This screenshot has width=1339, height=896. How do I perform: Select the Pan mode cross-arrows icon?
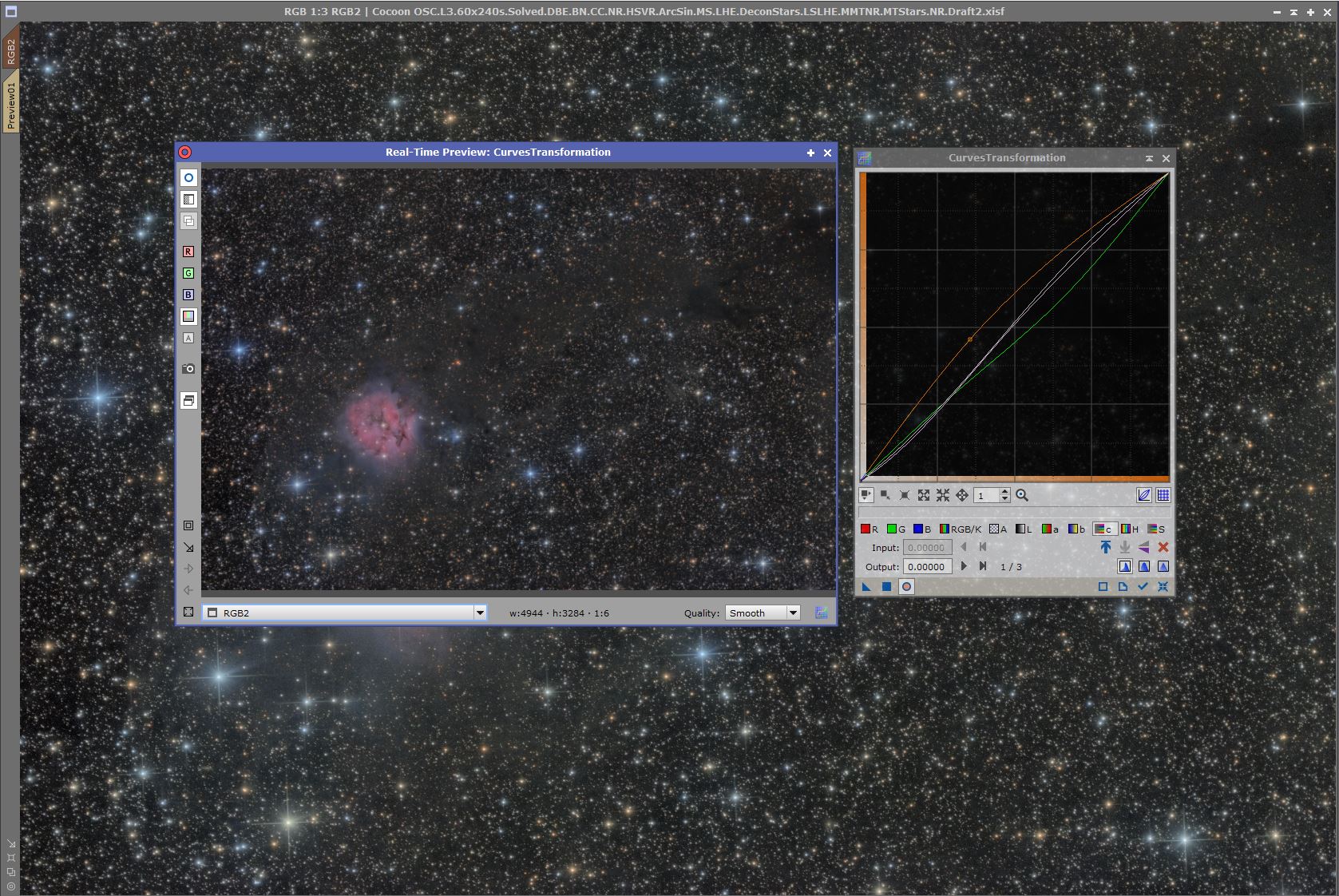(x=962, y=495)
